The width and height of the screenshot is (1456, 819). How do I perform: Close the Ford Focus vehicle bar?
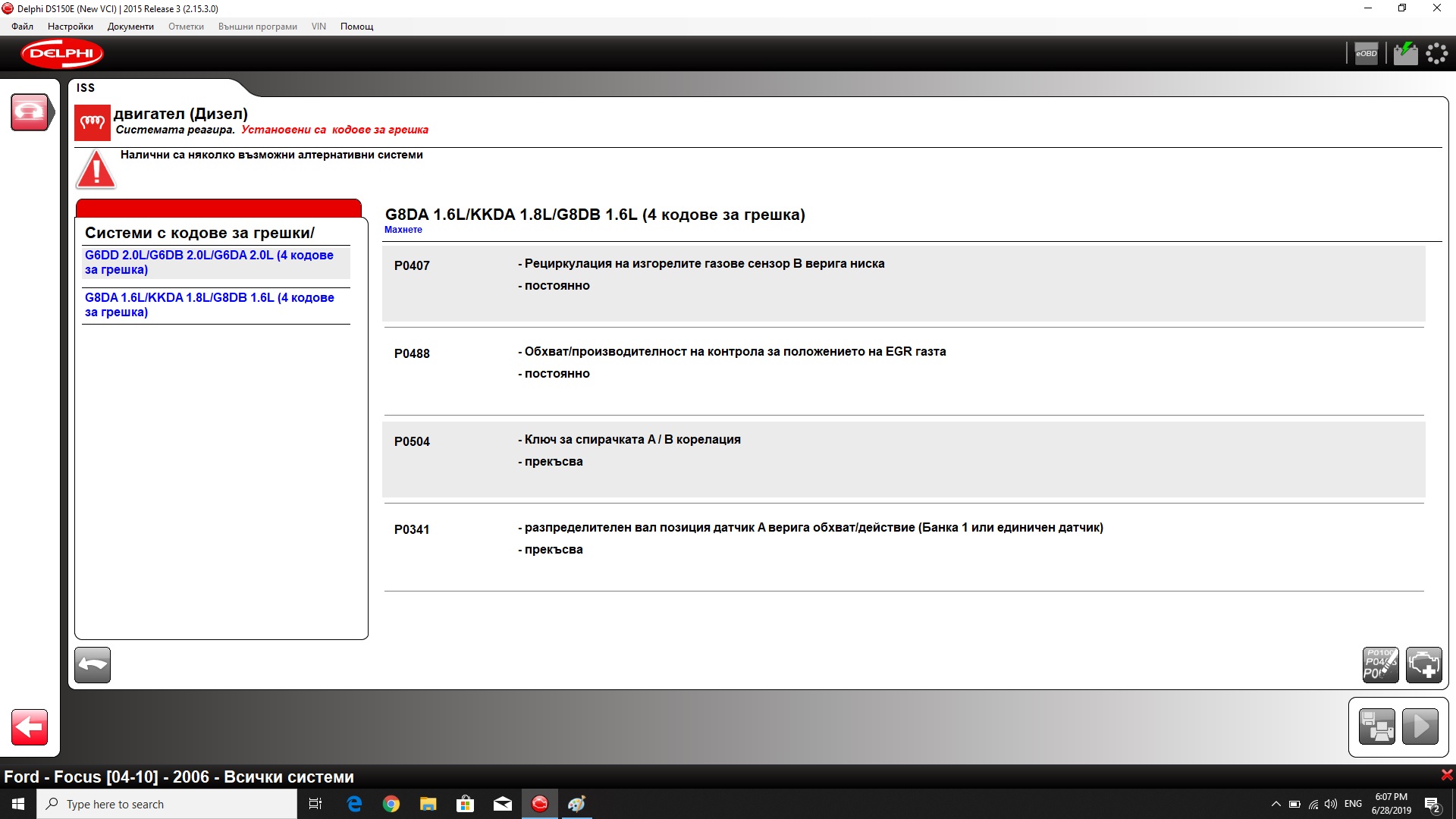click(x=1446, y=775)
